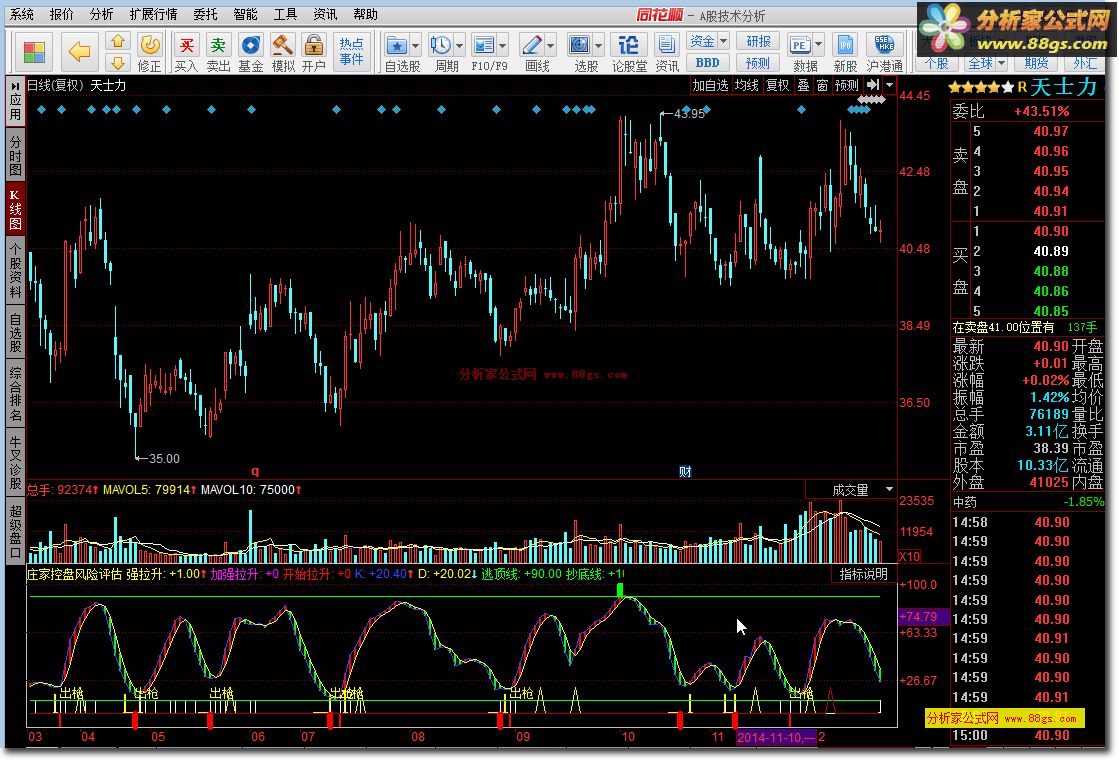Open the 基金 fund icon

click(250, 52)
